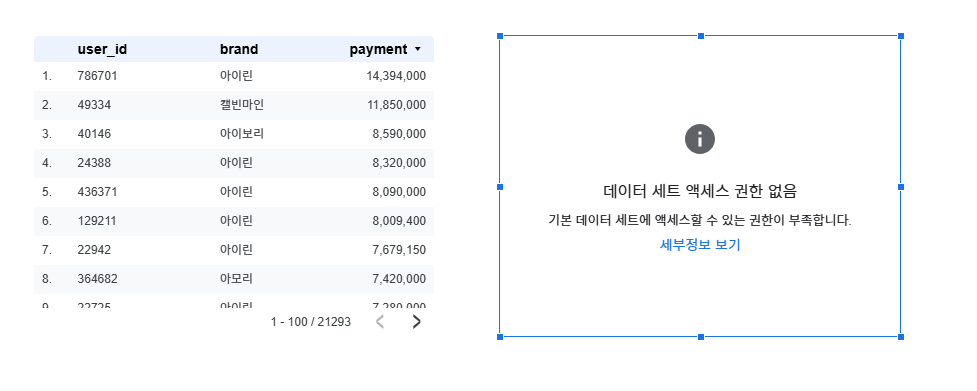Select user_id cell 786701

click(97, 76)
